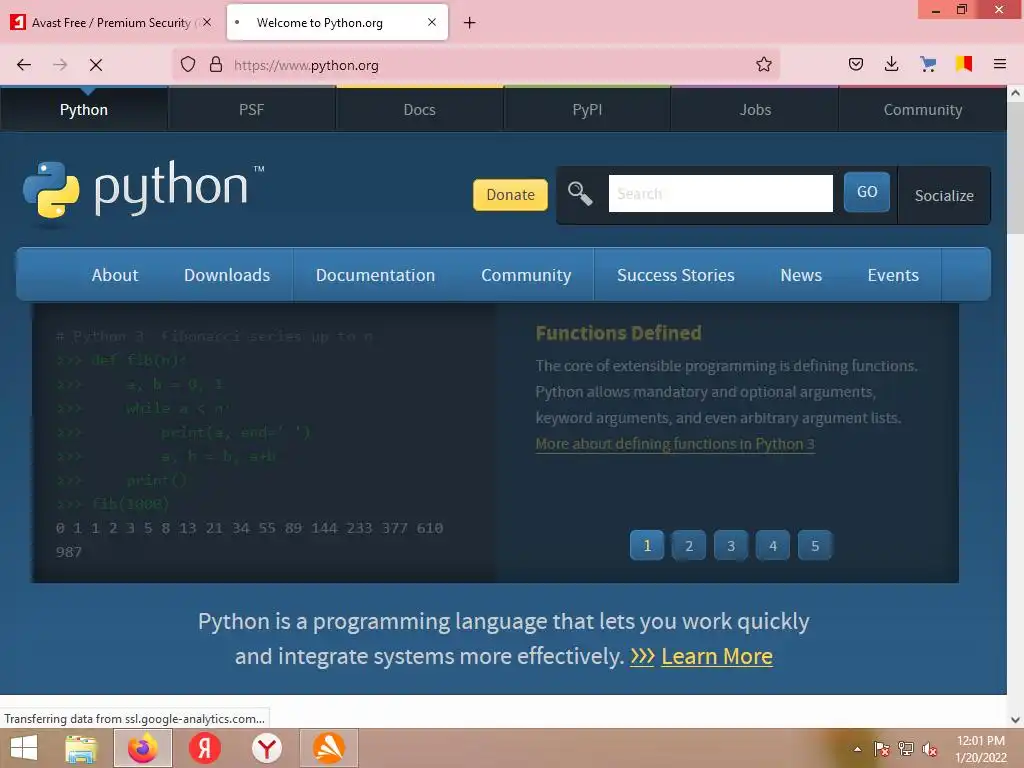Viewport: 1024px width, 768px height.
Task: Open the Firefox hamburger menu
Action: 999,64
